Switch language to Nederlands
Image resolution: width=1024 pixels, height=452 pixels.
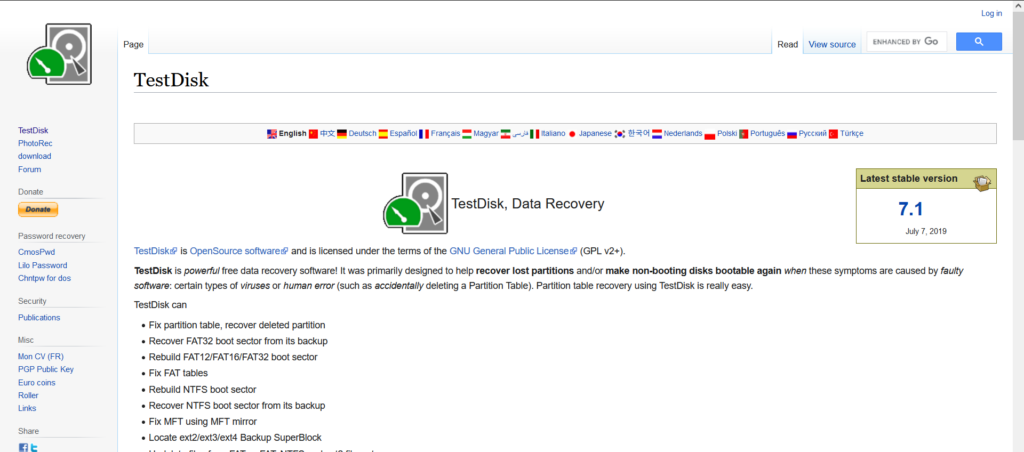[x=683, y=134]
